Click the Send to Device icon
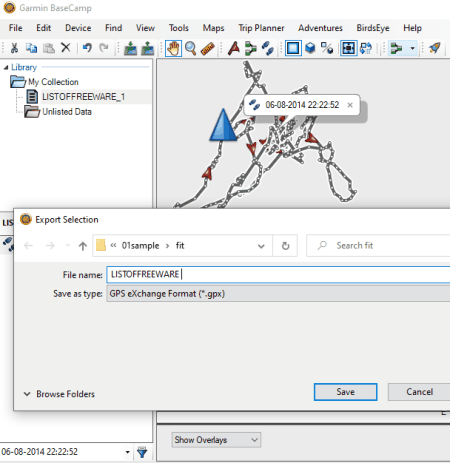Image resolution: width=450 pixels, height=463 pixels. [130, 48]
